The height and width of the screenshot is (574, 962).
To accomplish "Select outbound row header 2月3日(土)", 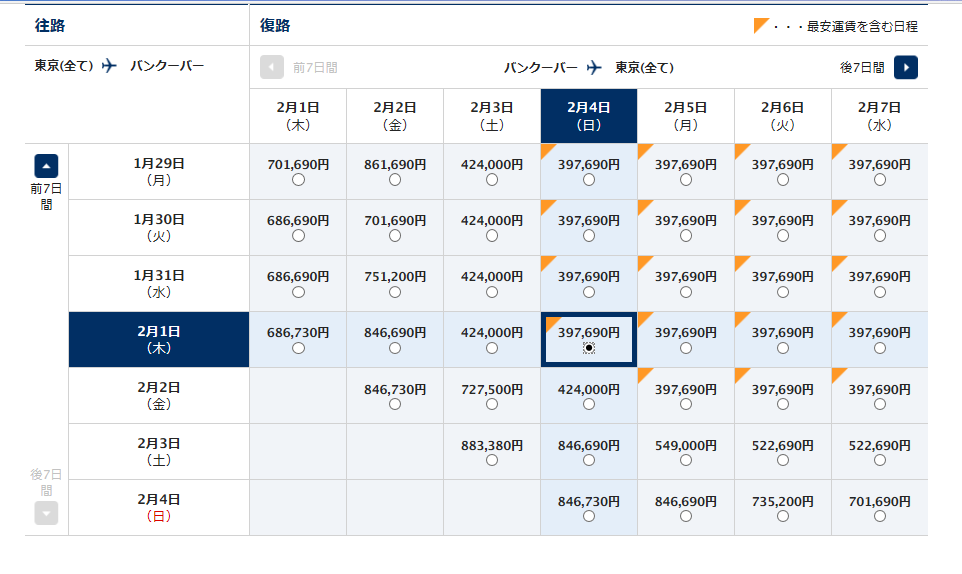I will coord(159,451).
